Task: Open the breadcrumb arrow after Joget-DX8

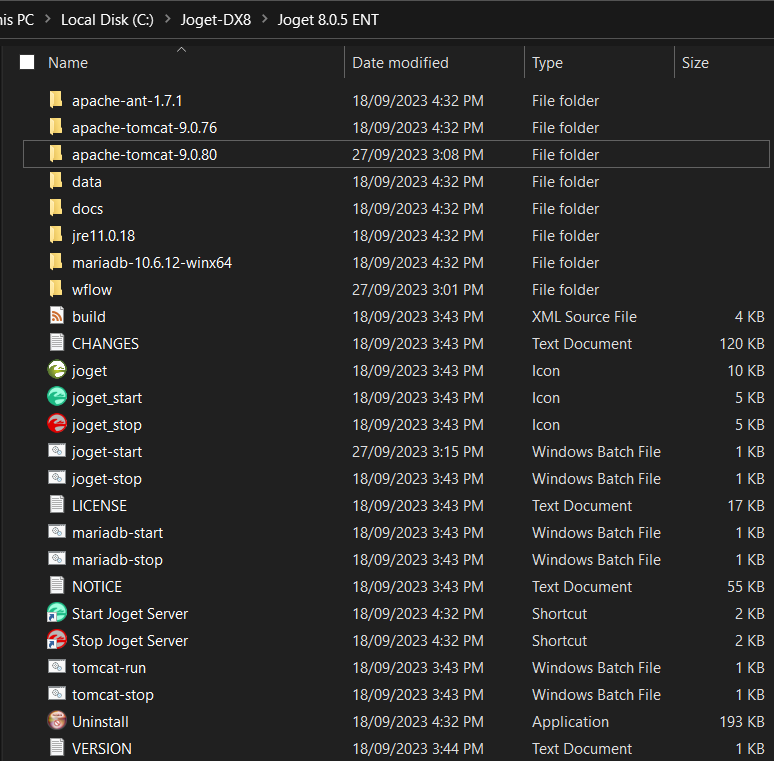Action: [264, 20]
